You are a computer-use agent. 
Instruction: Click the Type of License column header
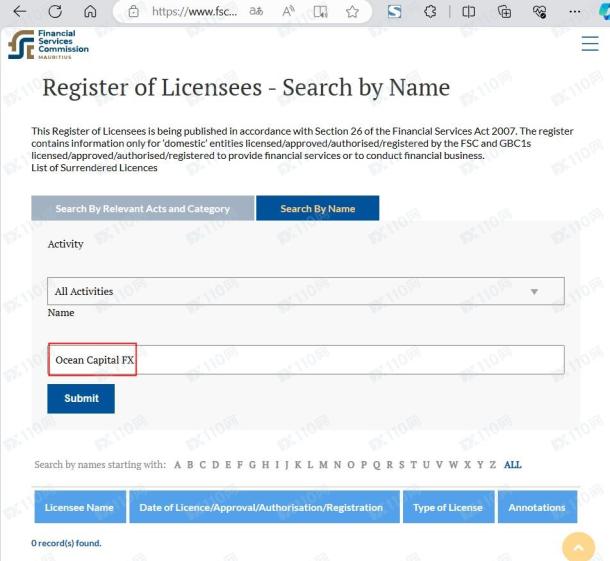tap(449, 507)
